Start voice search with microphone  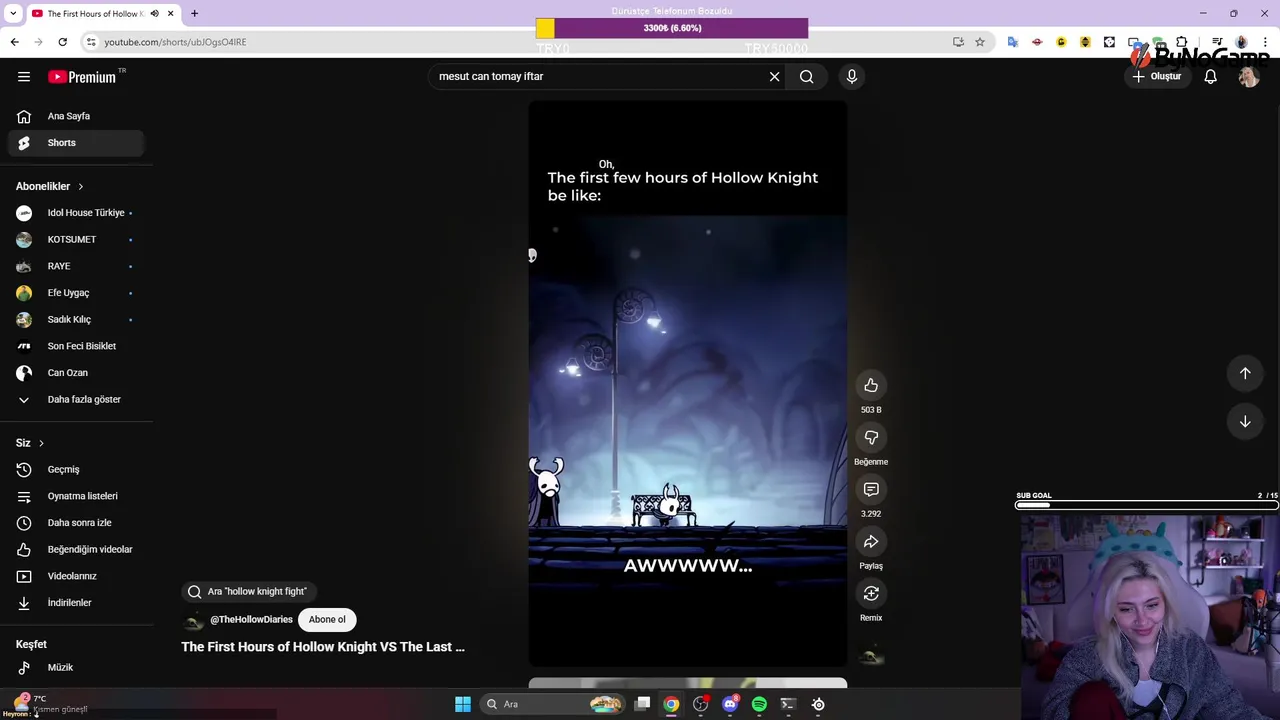coord(852,77)
